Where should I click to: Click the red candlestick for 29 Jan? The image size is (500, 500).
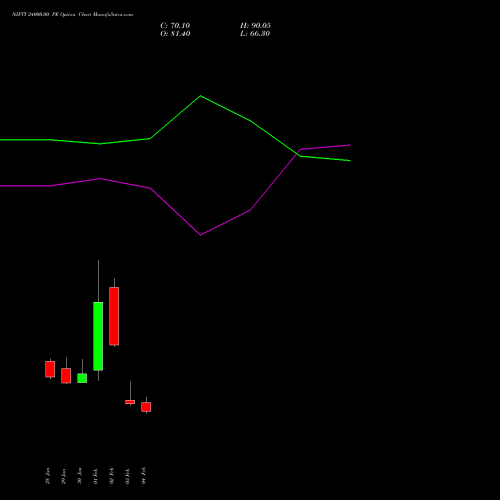click(x=66, y=376)
